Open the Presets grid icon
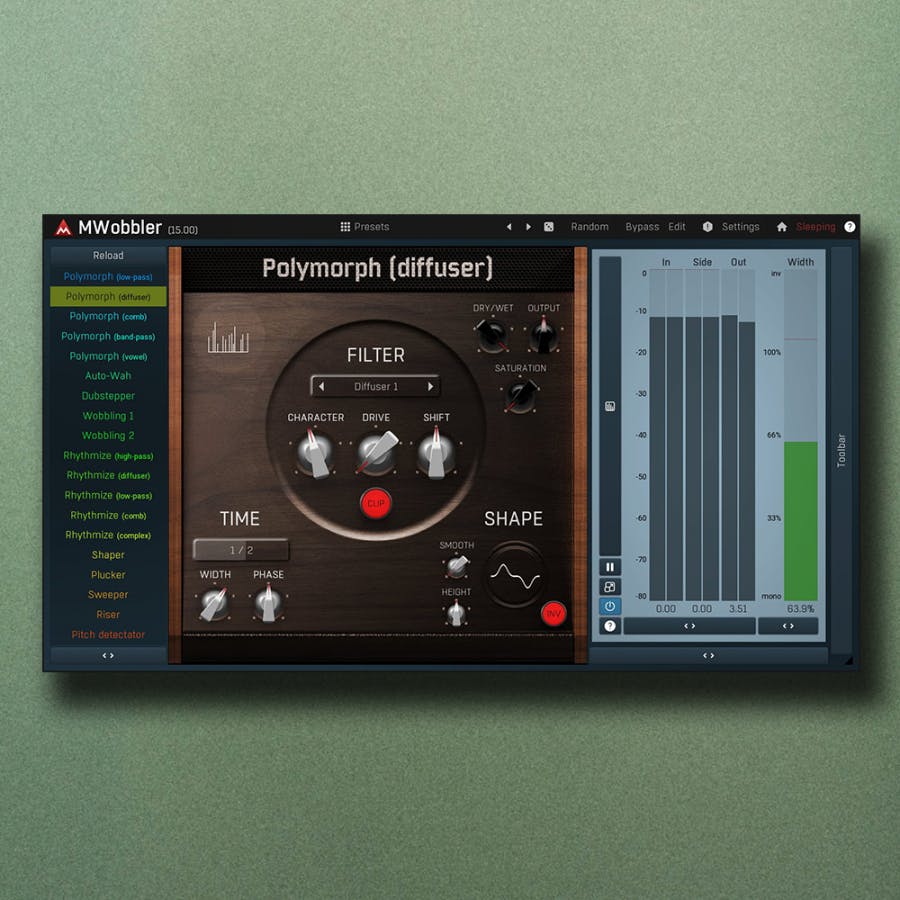Viewport: 900px width, 900px height. (x=345, y=227)
